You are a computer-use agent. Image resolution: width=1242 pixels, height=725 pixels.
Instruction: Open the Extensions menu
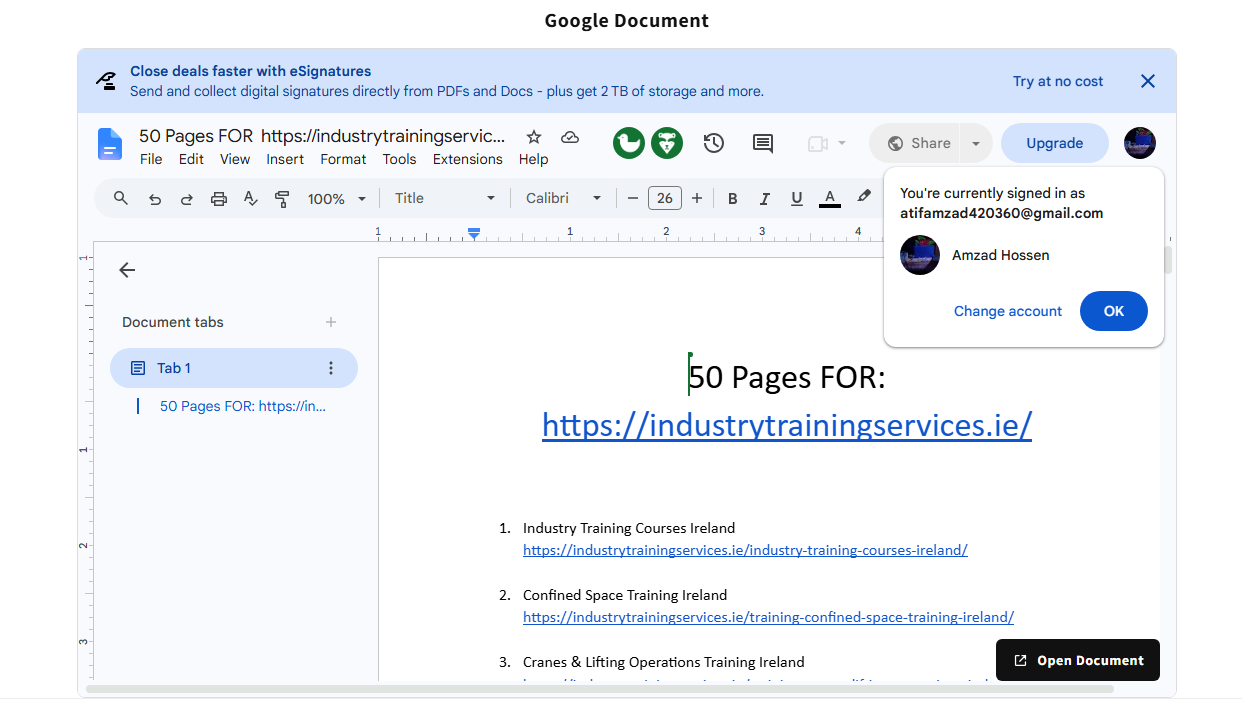pyautogui.click(x=468, y=159)
